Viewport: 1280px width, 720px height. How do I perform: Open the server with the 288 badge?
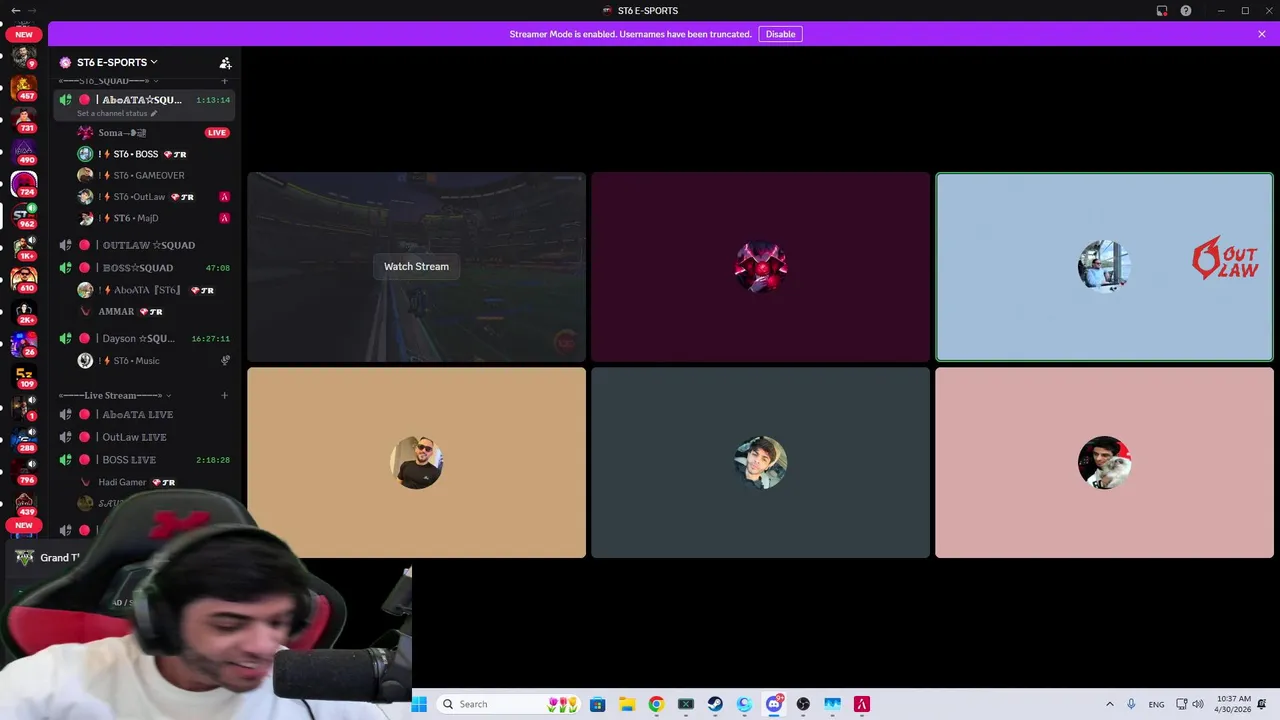pos(24,439)
